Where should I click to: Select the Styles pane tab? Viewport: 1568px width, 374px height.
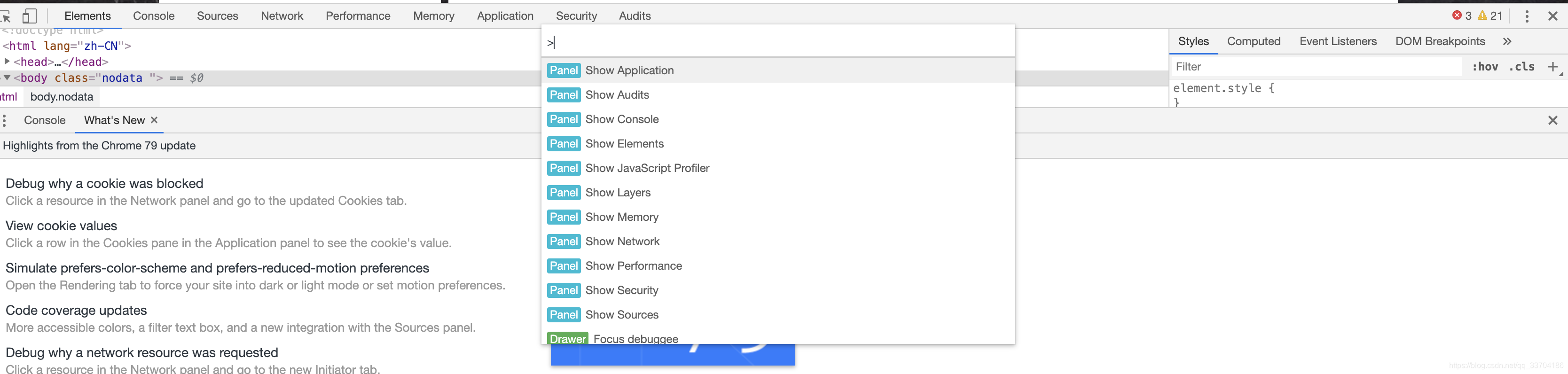[1193, 41]
